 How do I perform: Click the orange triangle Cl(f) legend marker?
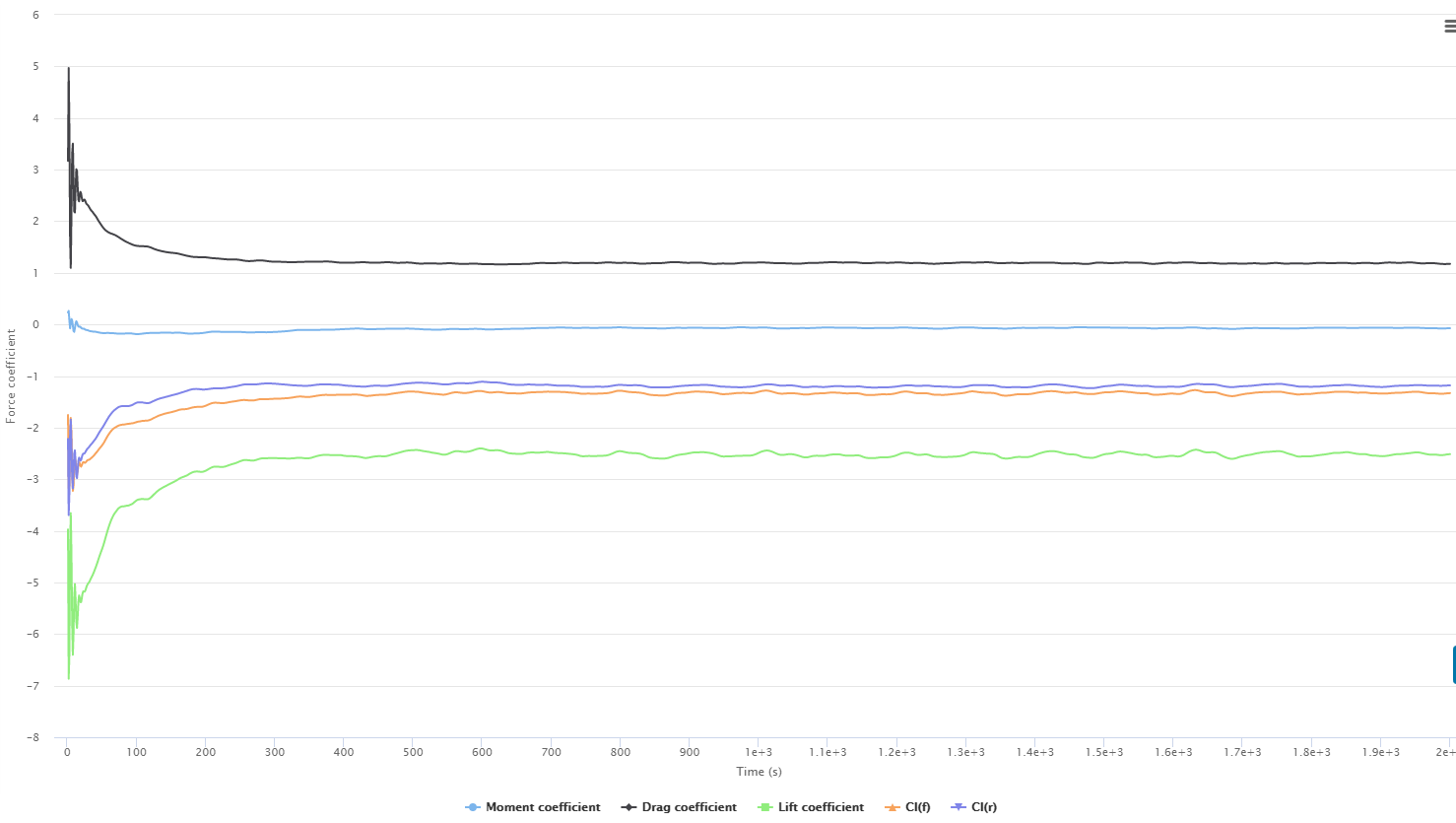coord(892,807)
